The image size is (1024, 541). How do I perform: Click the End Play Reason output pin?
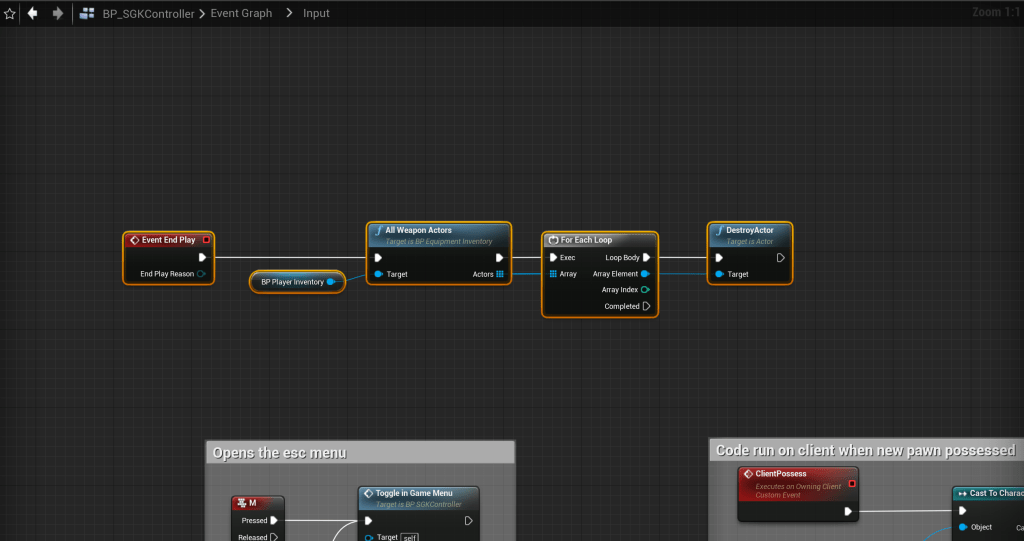201,274
